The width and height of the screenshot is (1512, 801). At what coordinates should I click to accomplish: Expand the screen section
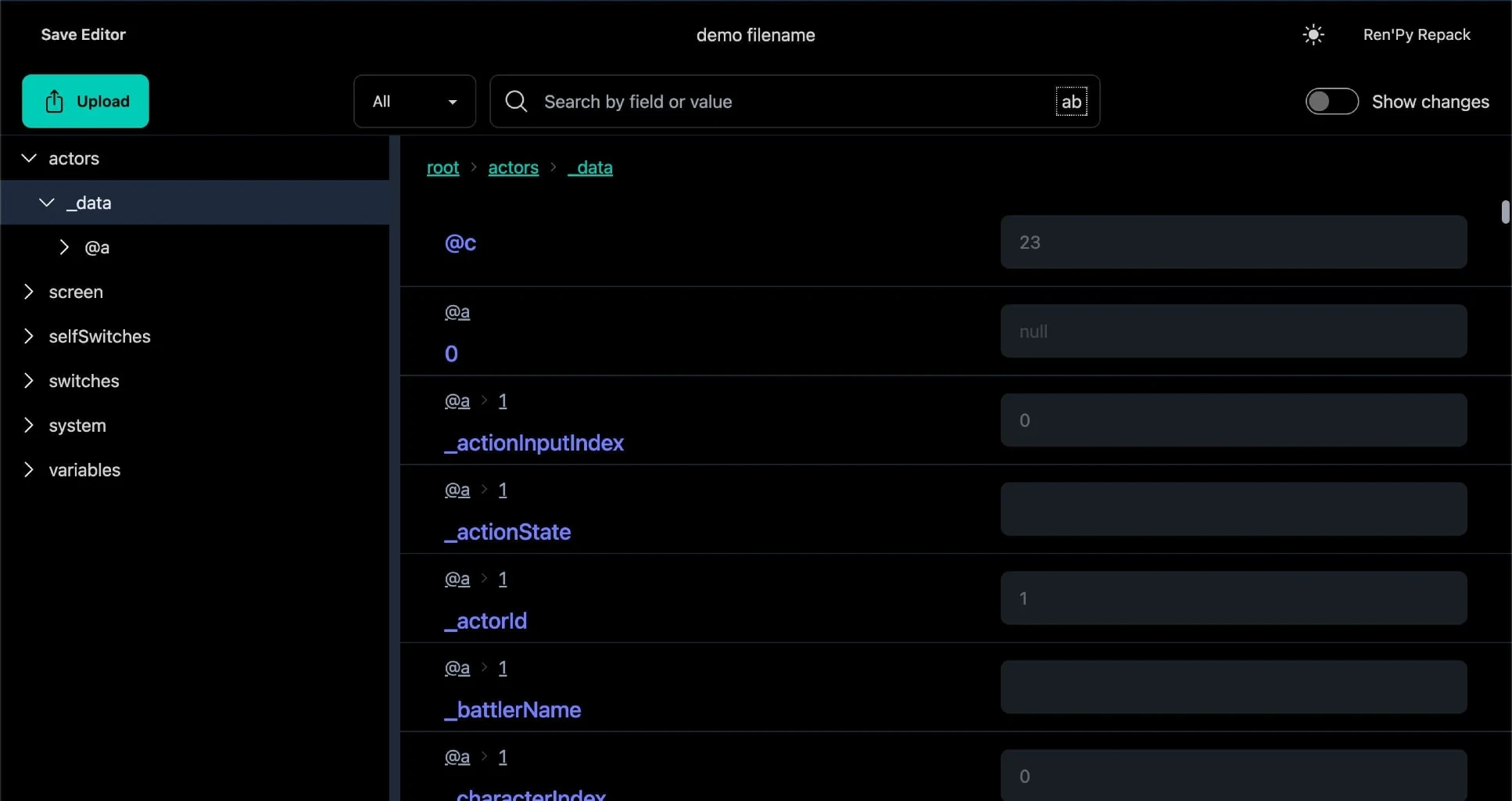coord(29,292)
